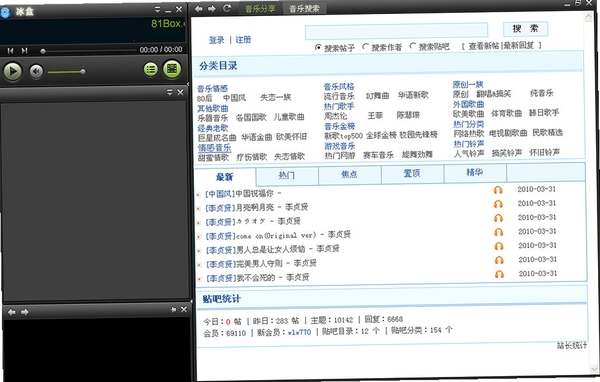Open the 最新回复 link
This screenshot has width=600, height=382.
[x=518, y=45]
